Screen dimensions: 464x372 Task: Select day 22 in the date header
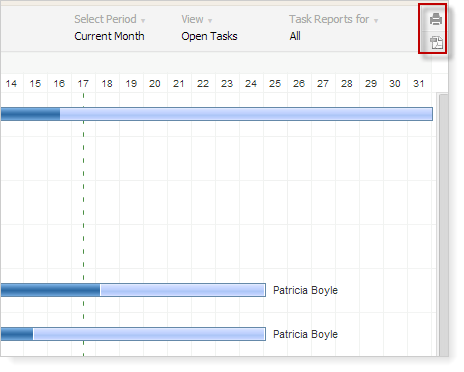click(203, 83)
